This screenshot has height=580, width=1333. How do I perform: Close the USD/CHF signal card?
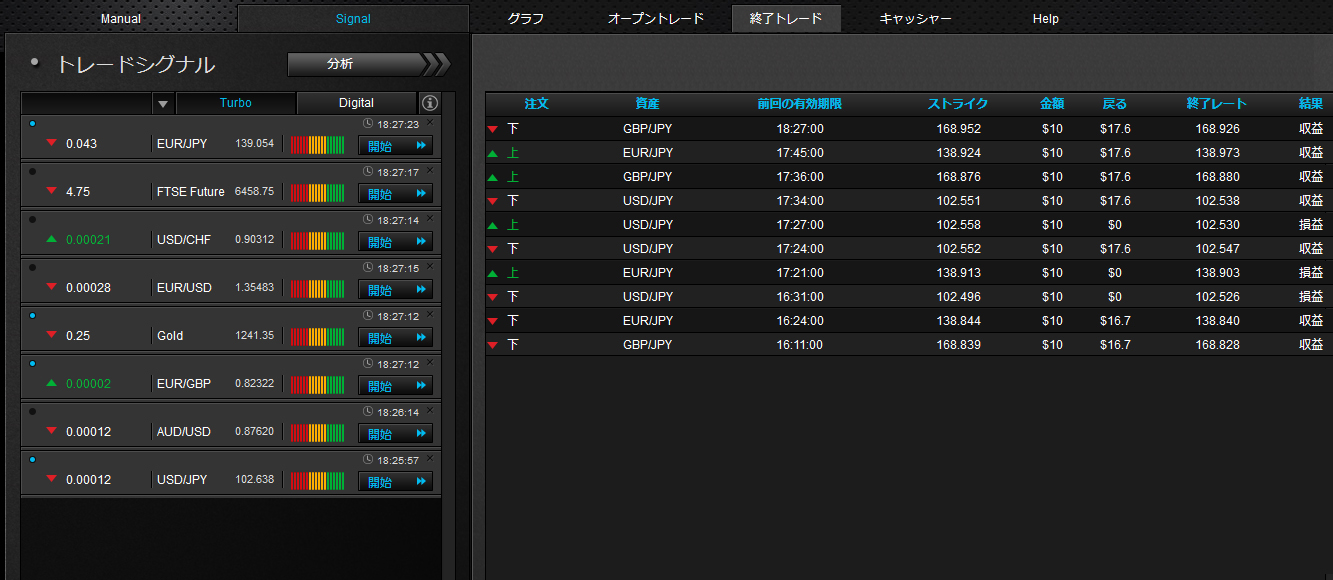(x=430, y=218)
